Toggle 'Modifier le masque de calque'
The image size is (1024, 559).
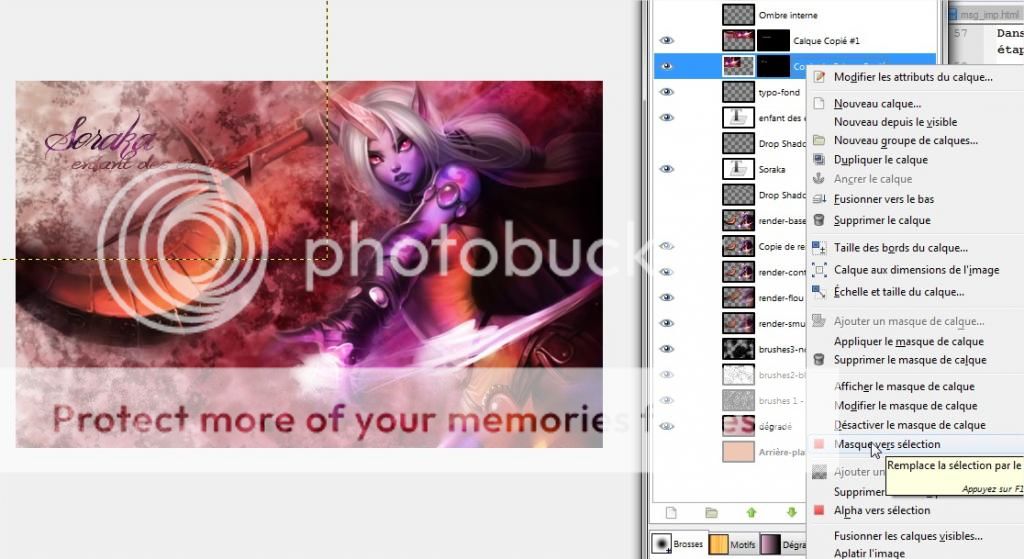click(x=905, y=406)
